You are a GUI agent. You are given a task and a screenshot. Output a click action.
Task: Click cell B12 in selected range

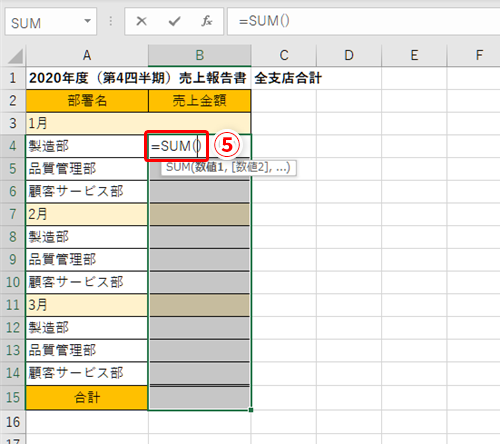pos(199,328)
